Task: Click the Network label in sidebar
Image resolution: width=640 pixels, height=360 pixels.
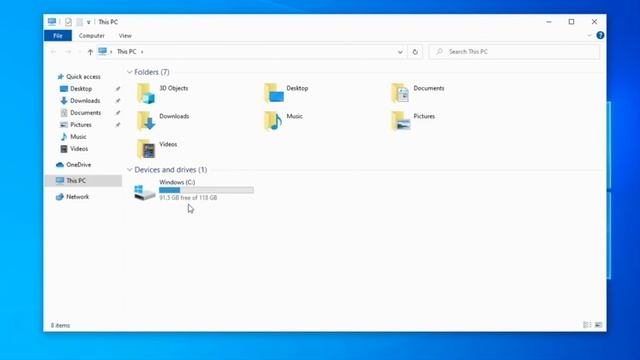Action: [78, 197]
